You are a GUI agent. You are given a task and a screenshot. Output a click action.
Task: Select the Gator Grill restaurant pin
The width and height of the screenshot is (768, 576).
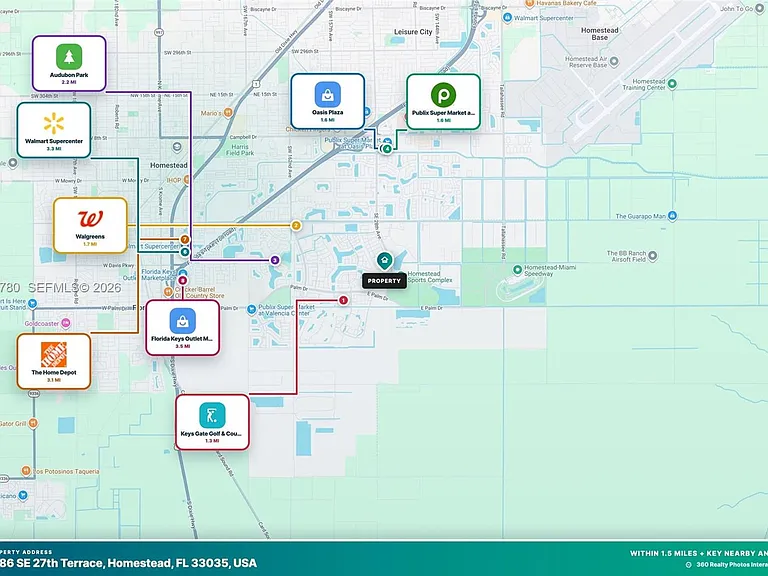(33, 423)
